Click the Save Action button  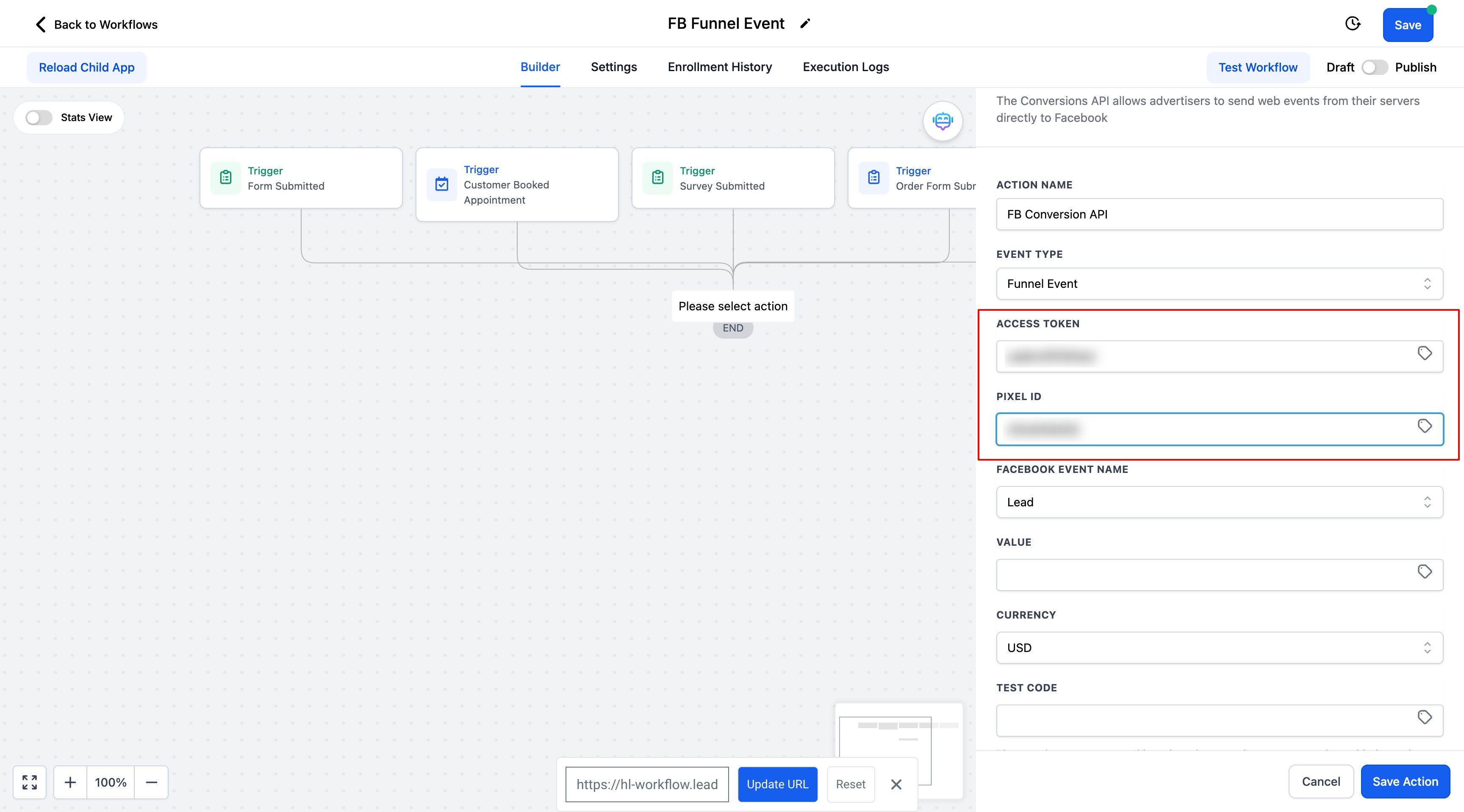click(x=1405, y=782)
